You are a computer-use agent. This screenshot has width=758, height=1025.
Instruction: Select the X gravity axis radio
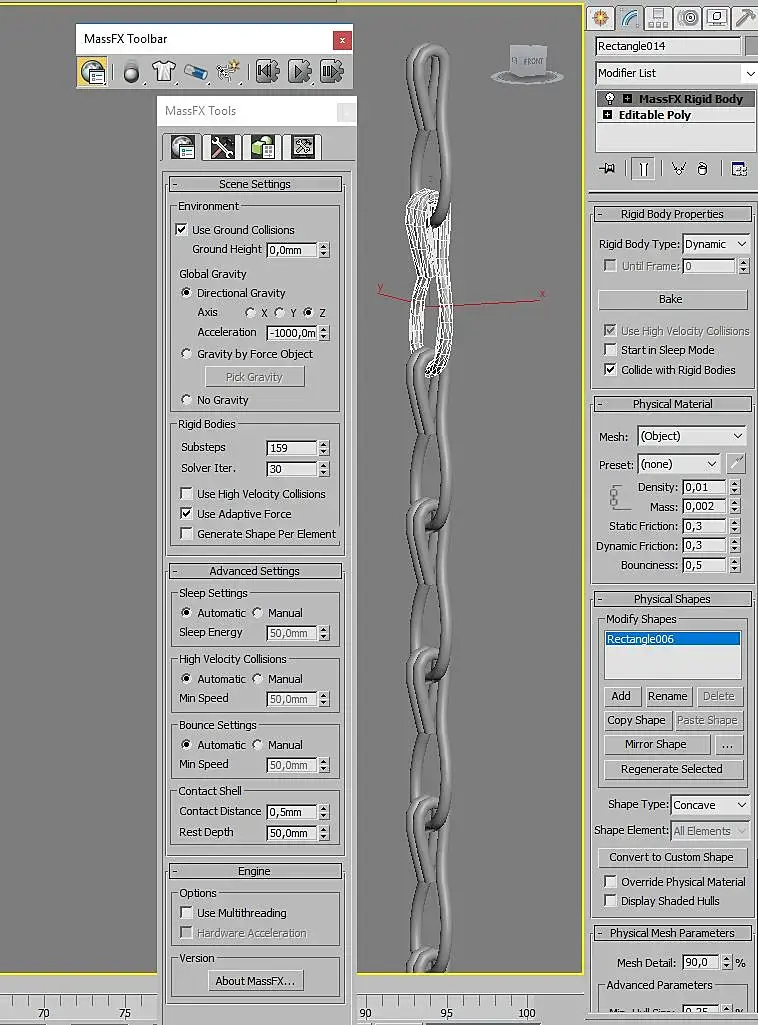coord(250,312)
